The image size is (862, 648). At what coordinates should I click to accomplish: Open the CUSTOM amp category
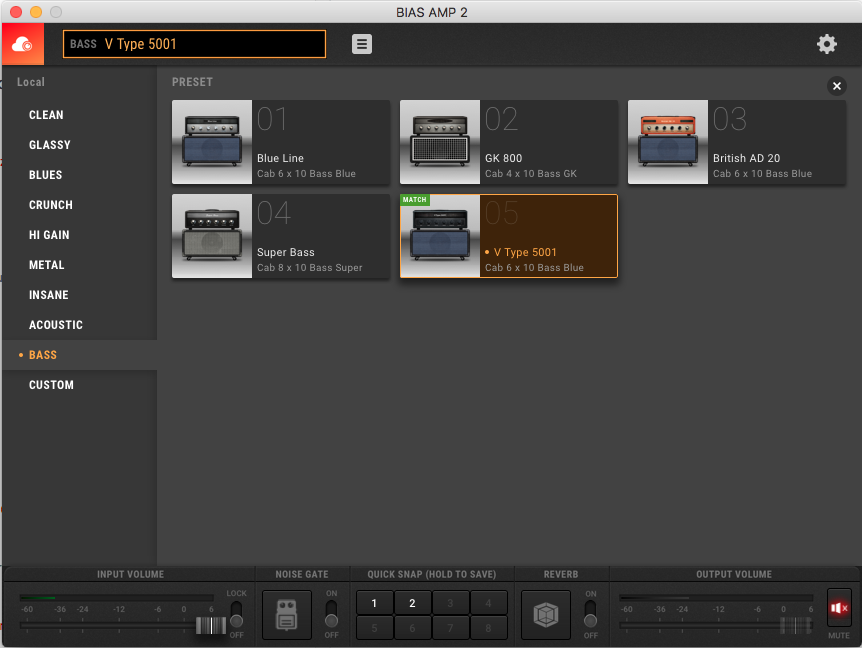coord(51,385)
